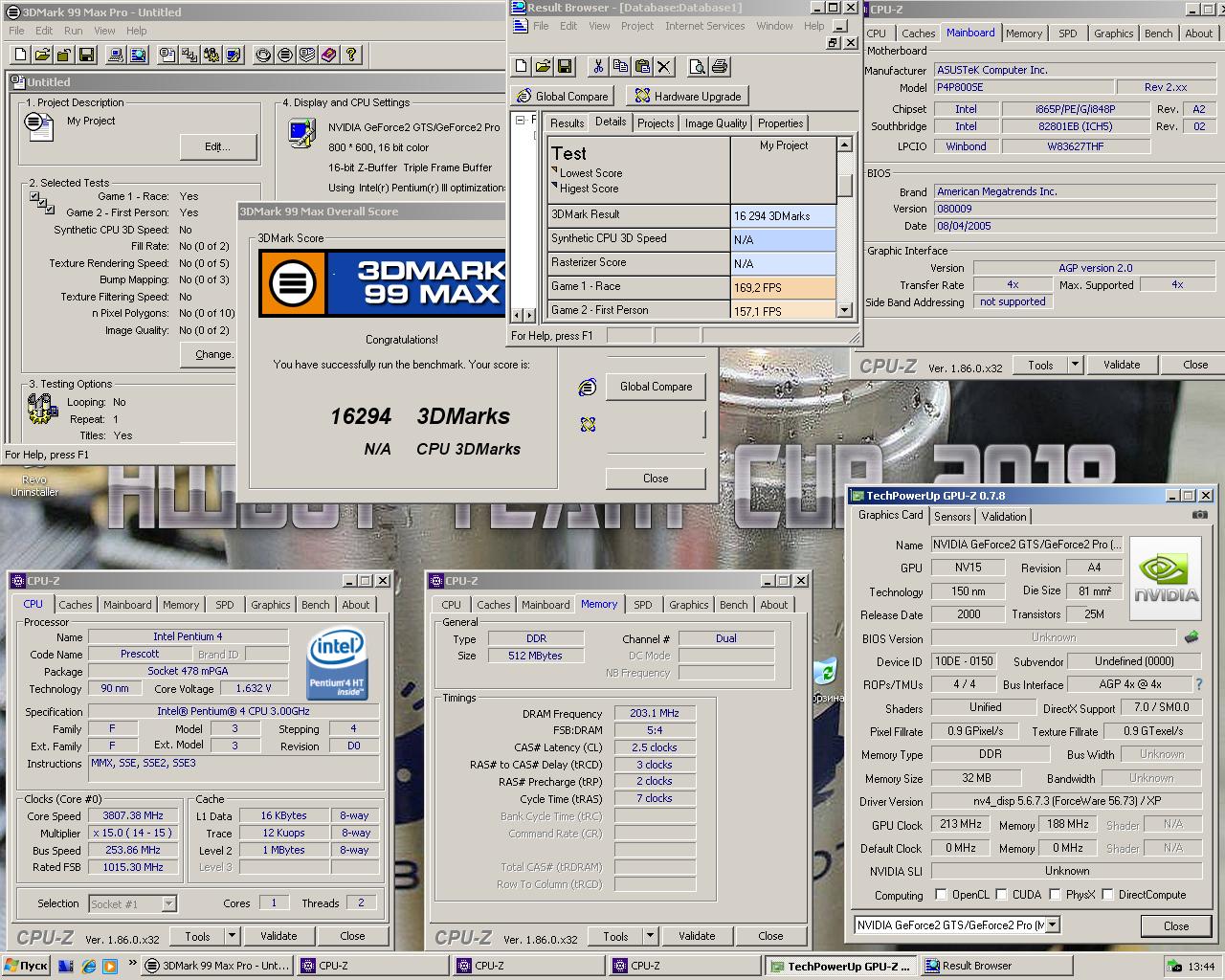Click Save floppy icon in 3DMark toolbar

86,55
